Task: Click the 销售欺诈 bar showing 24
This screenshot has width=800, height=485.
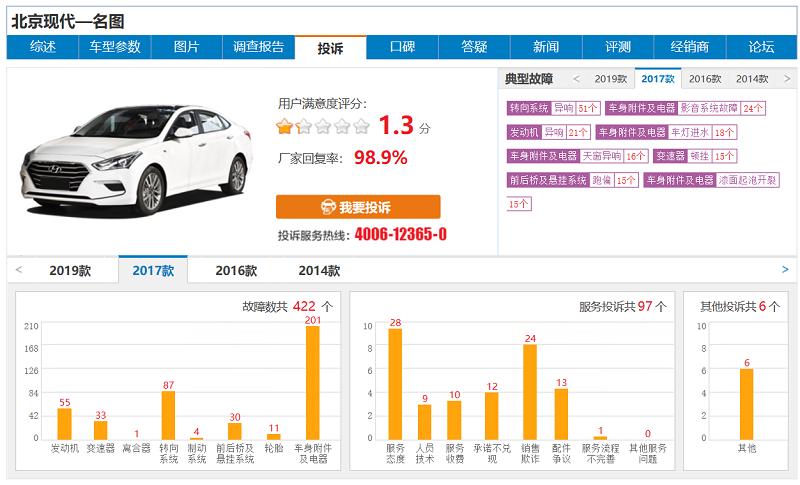Action: (x=530, y=392)
